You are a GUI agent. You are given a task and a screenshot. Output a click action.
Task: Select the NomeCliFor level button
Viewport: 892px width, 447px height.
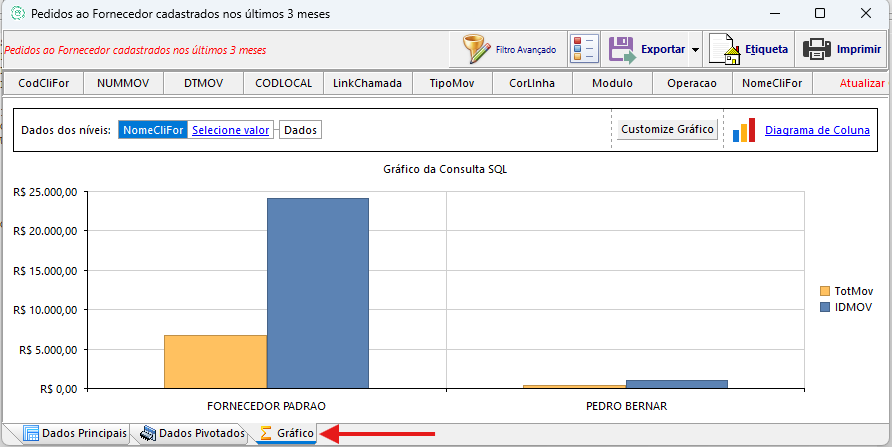coord(153,130)
